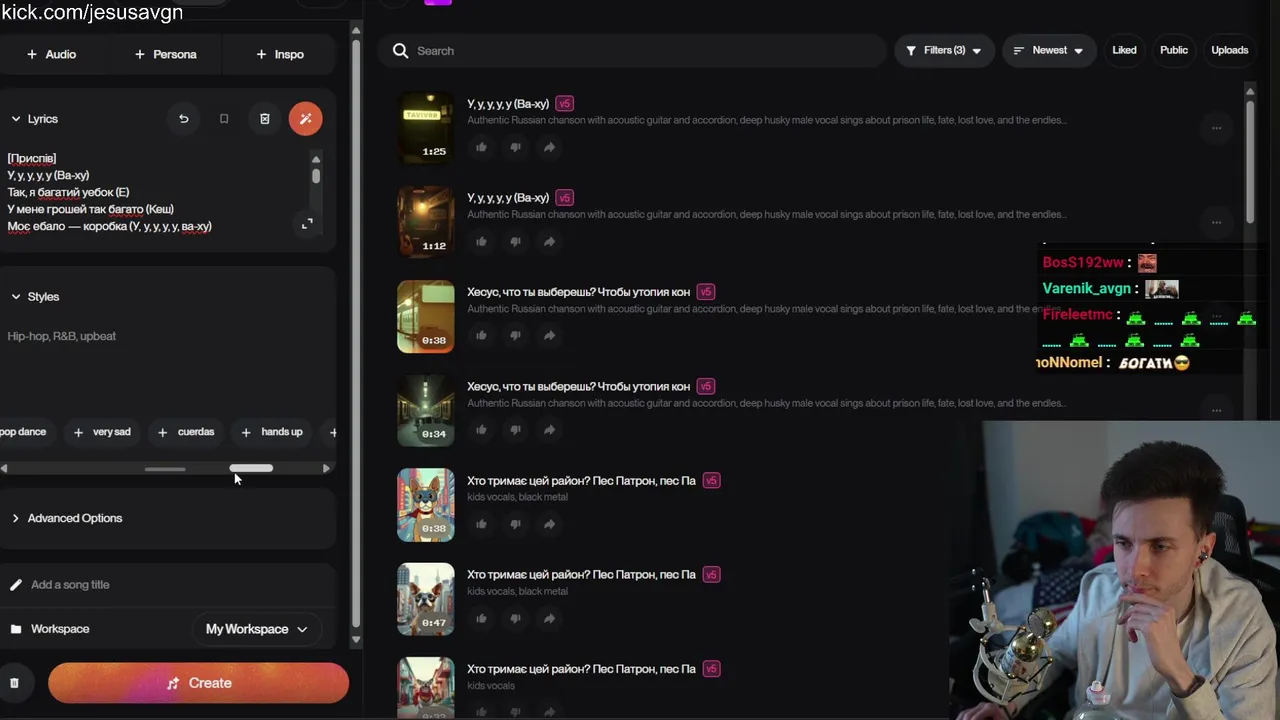Image resolution: width=1280 pixels, height=720 pixels.
Task: Expand Advanced Options
Action: [x=67, y=518]
